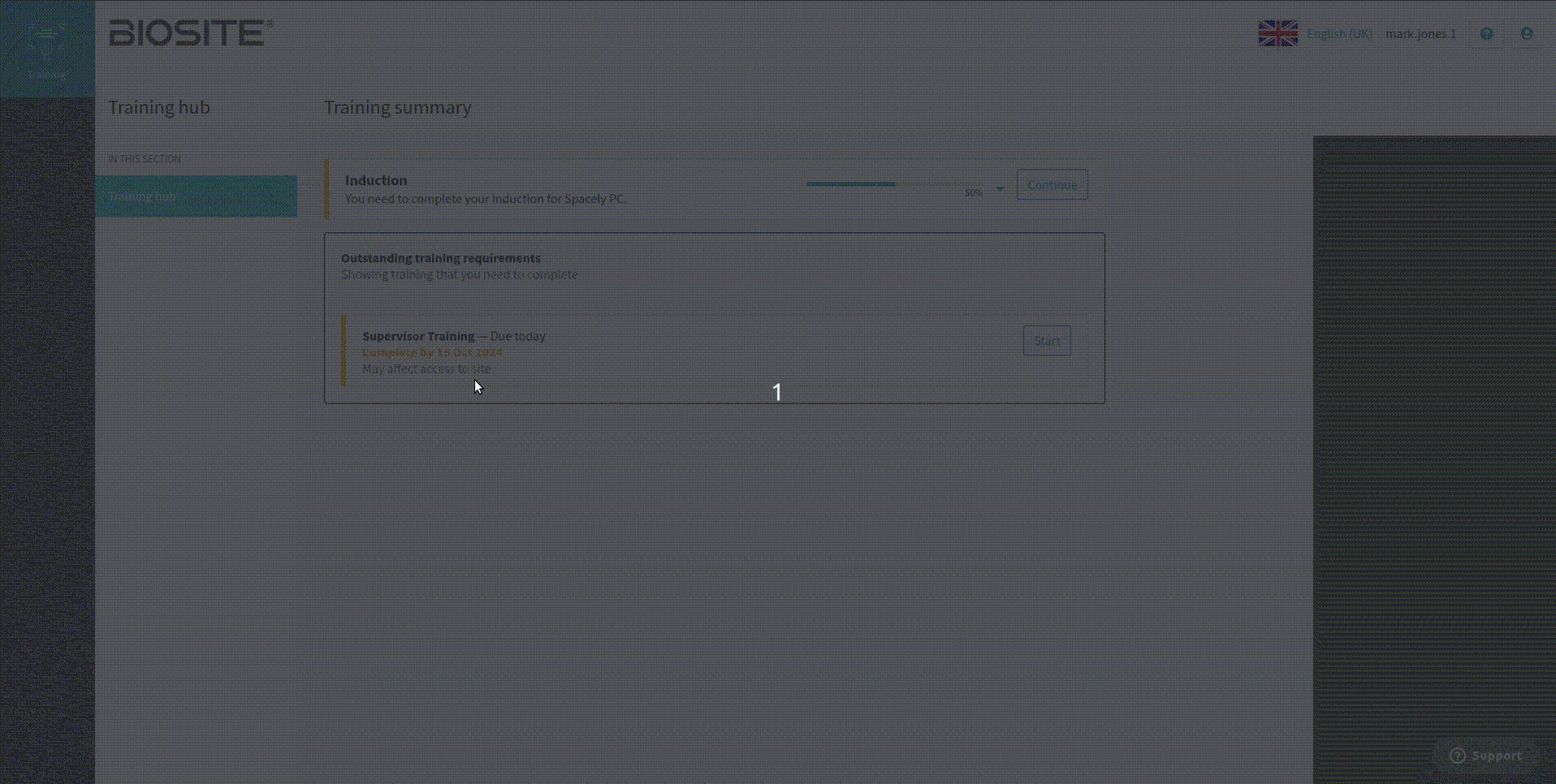Select Training hub in the section menu
This screenshot has width=1556, height=784.
[x=196, y=196]
